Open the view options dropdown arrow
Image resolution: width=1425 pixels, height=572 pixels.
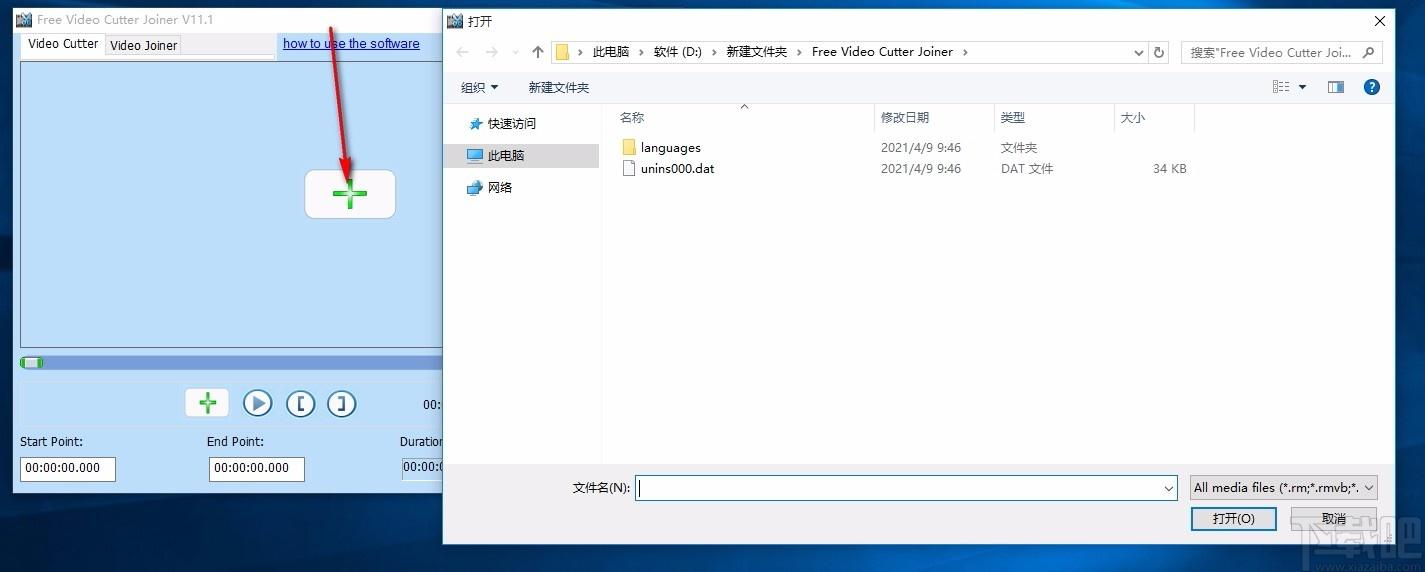(x=1302, y=88)
